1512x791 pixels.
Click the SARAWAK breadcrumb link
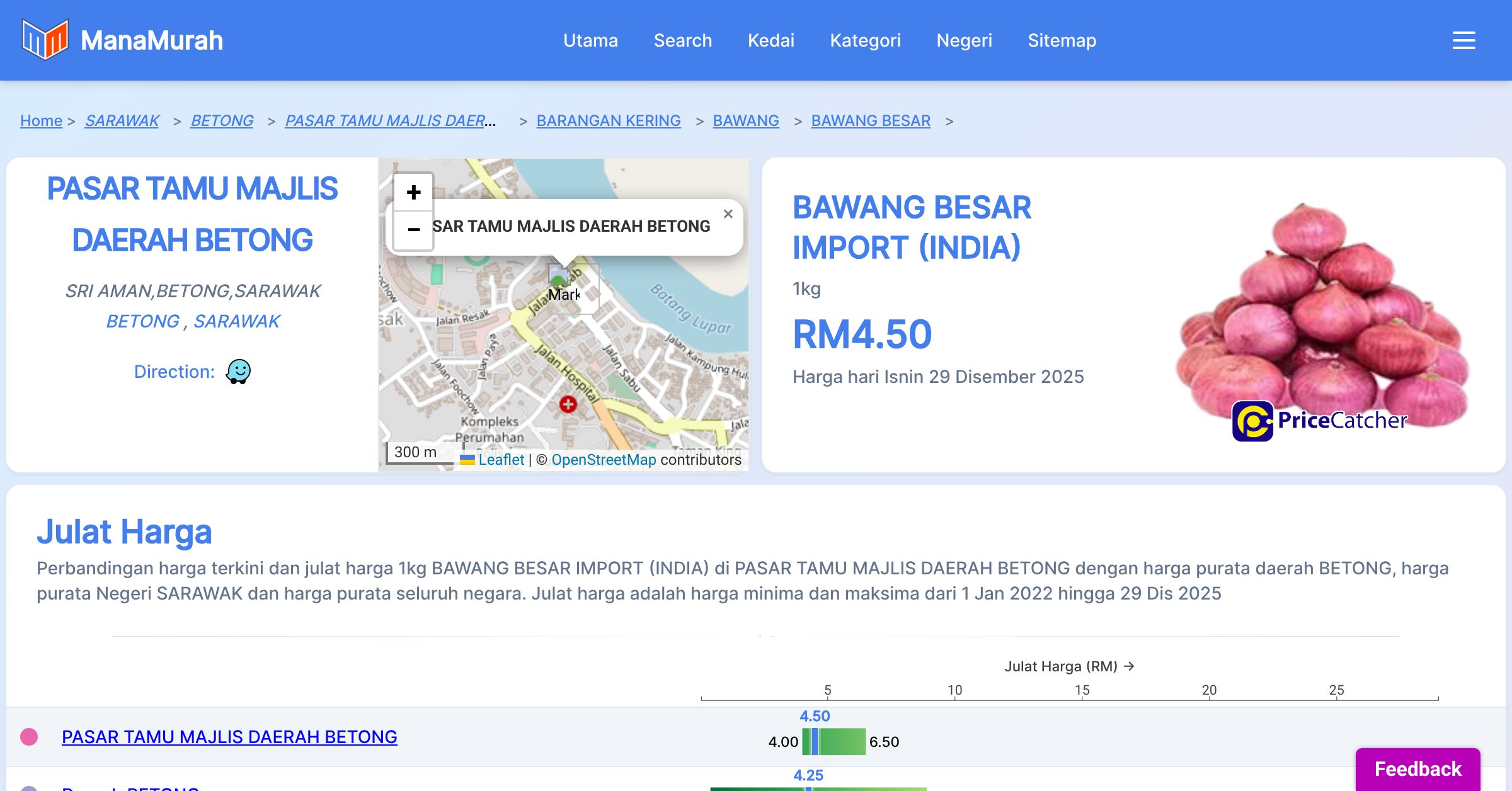pyautogui.click(x=122, y=120)
